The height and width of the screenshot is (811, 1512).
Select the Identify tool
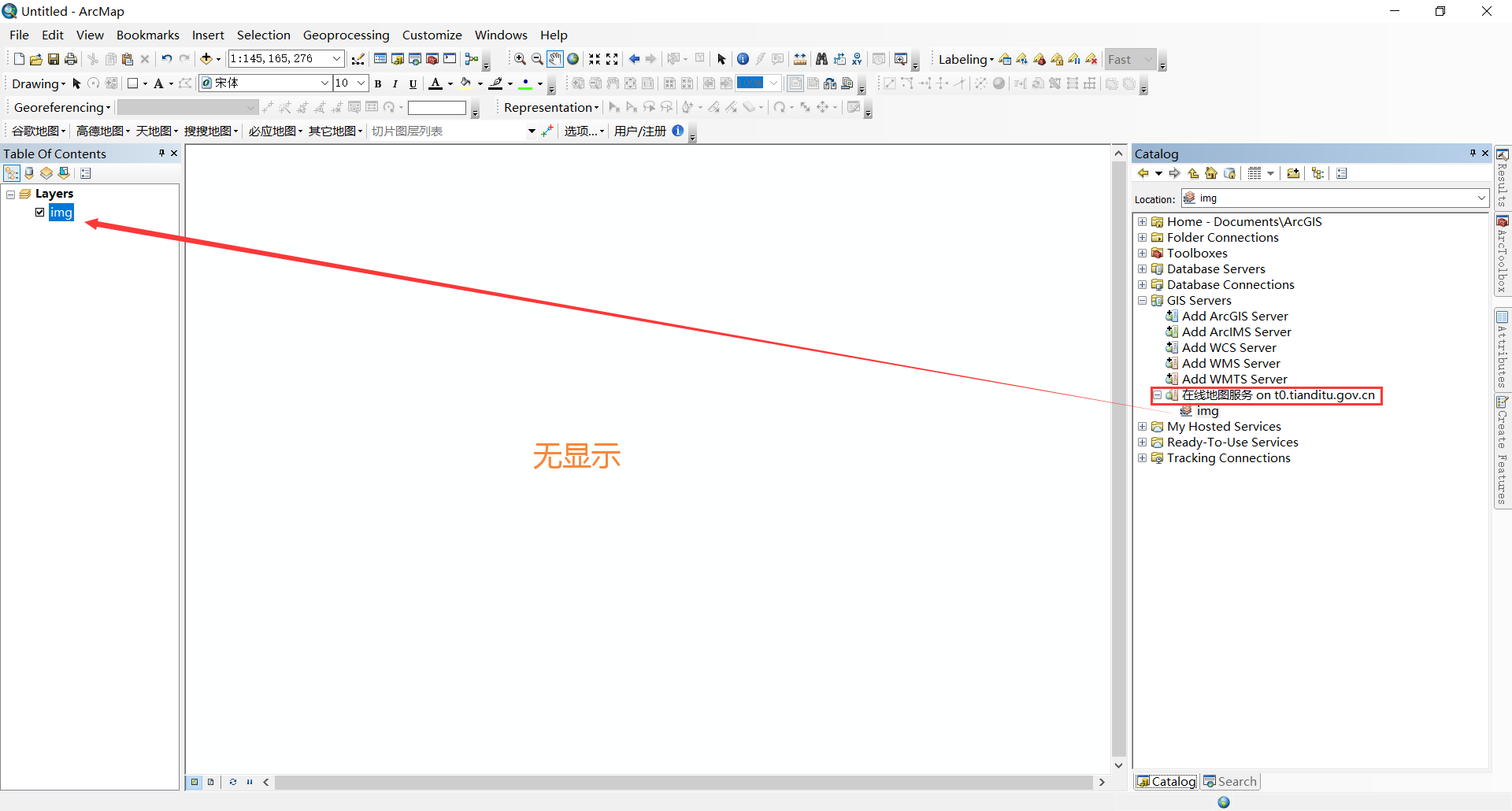coord(743,58)
